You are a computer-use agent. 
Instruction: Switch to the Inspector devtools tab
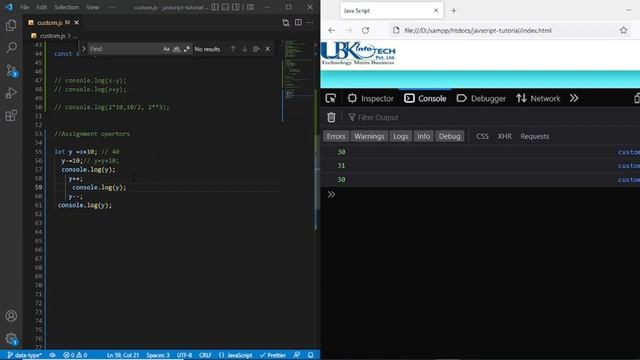point(371,98)
